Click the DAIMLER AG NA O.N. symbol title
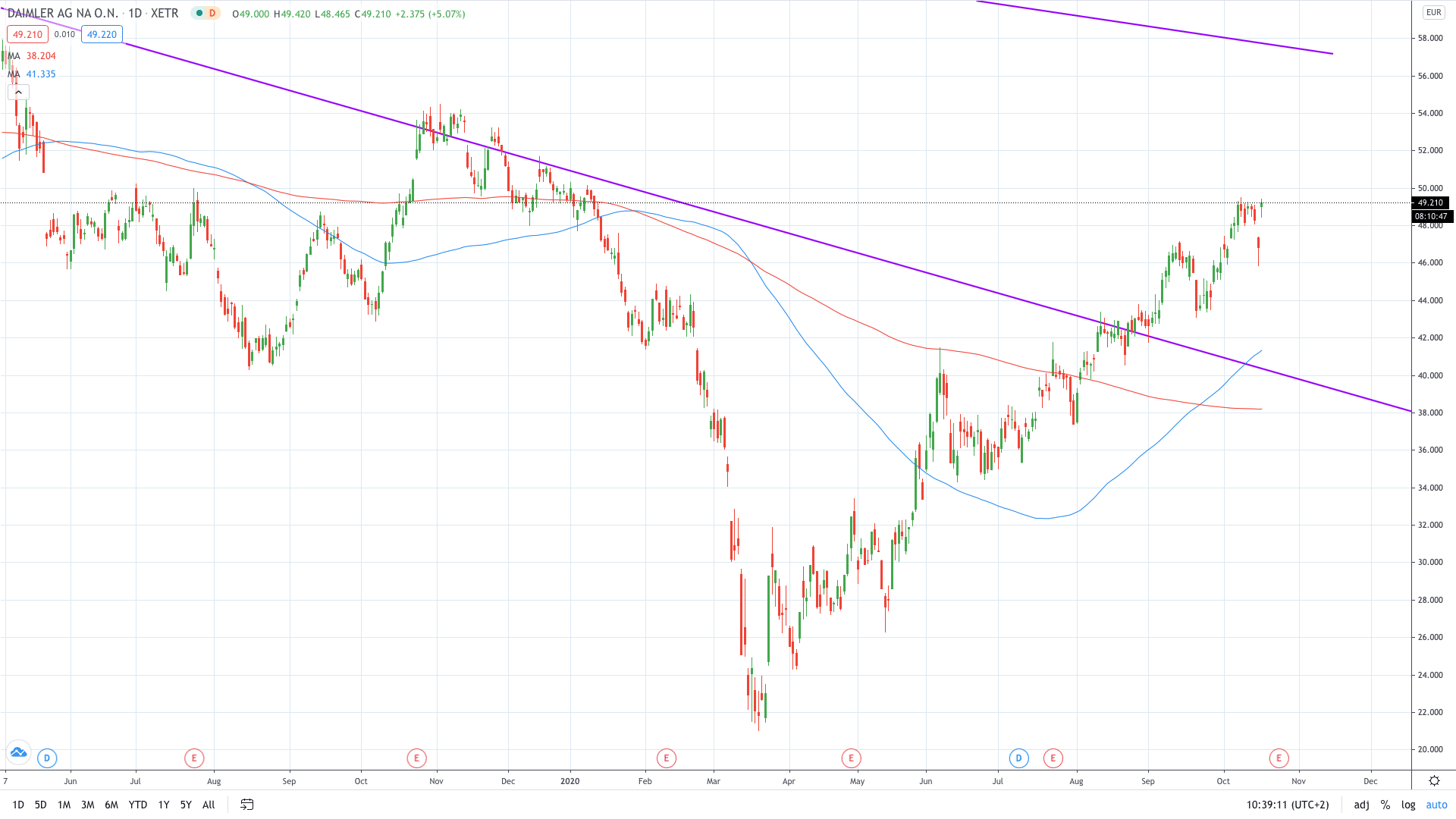 click(62, 14)
